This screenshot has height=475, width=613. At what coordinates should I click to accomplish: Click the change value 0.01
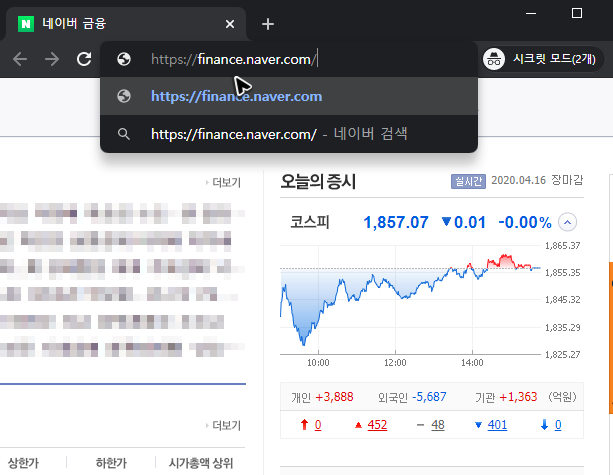(x=470, y=222)
